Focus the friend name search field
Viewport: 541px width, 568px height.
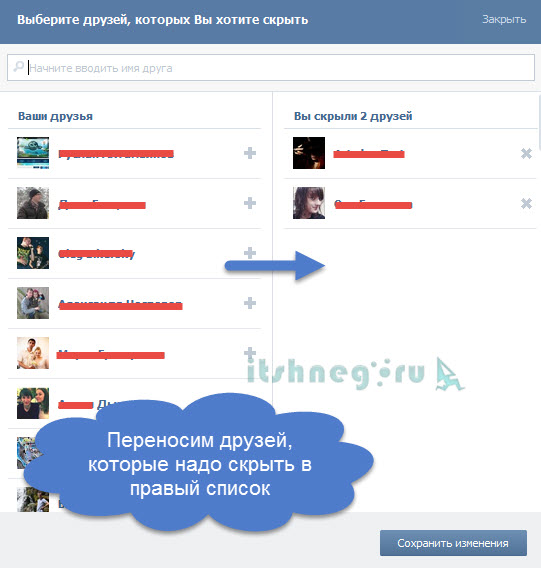point(271,68)
